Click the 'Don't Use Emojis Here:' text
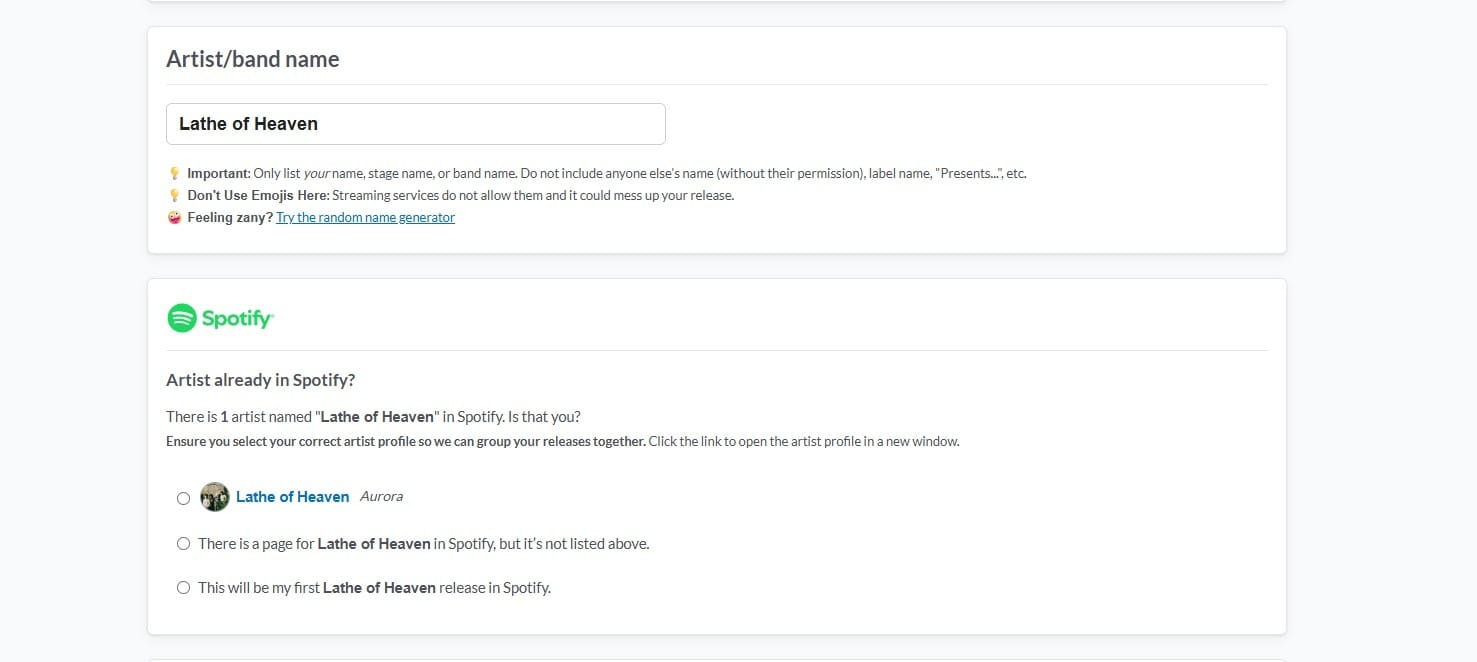The image size is (1477, 662). (x=258, y=195)
